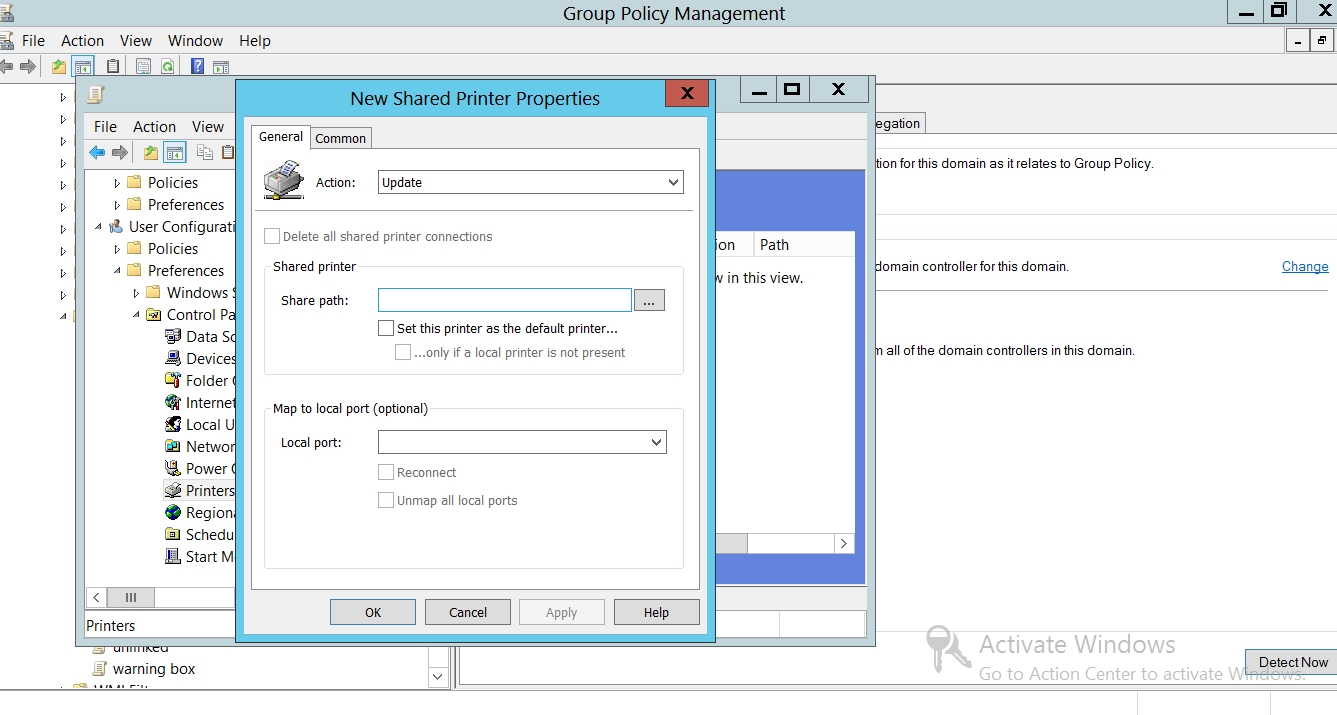Select the Network Options node icon

click(x=173, y=446)
